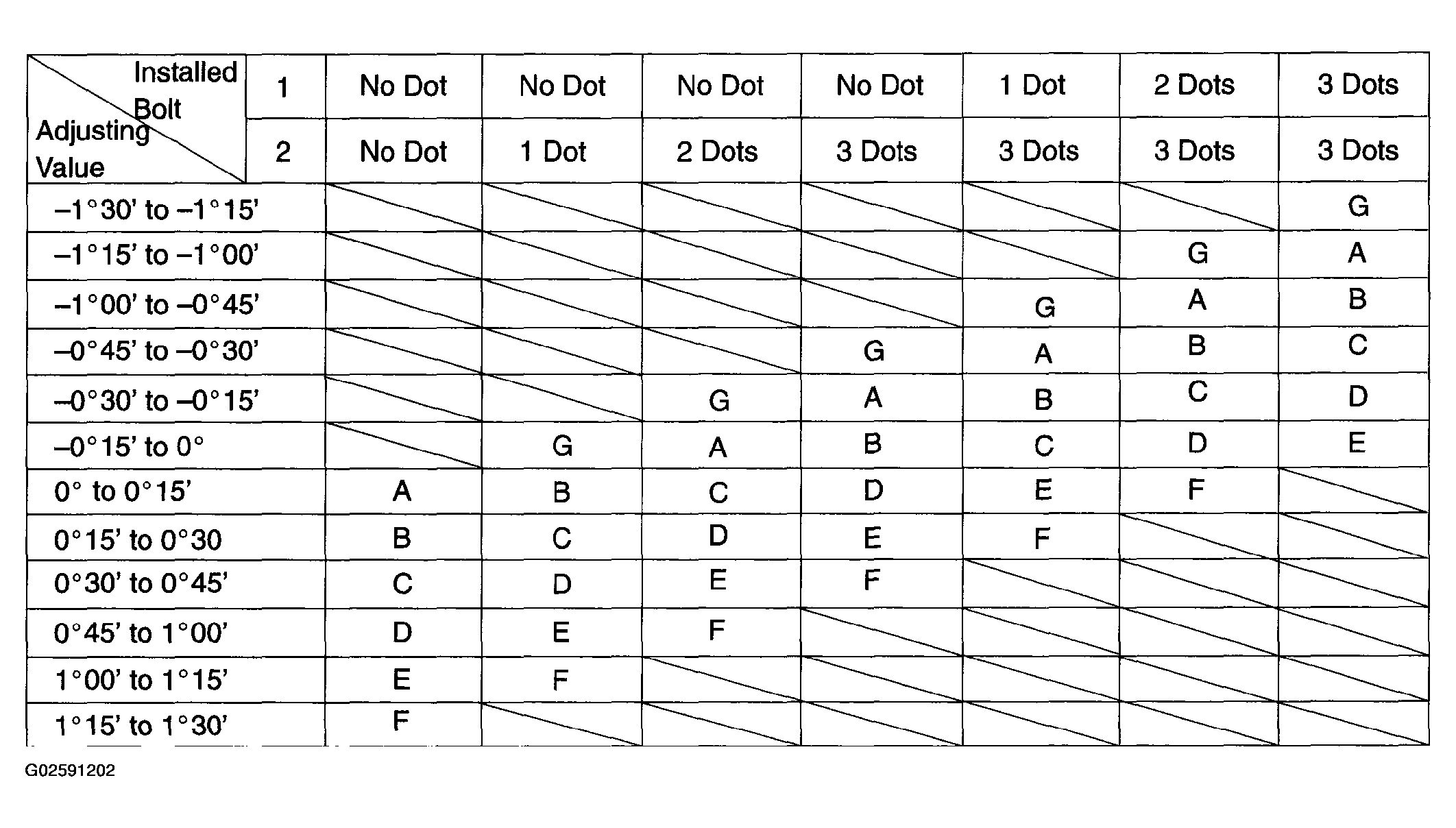Click the G in the "-1°00' to -0°45'" row
Screen dimensions: 1456x828
1044,307
